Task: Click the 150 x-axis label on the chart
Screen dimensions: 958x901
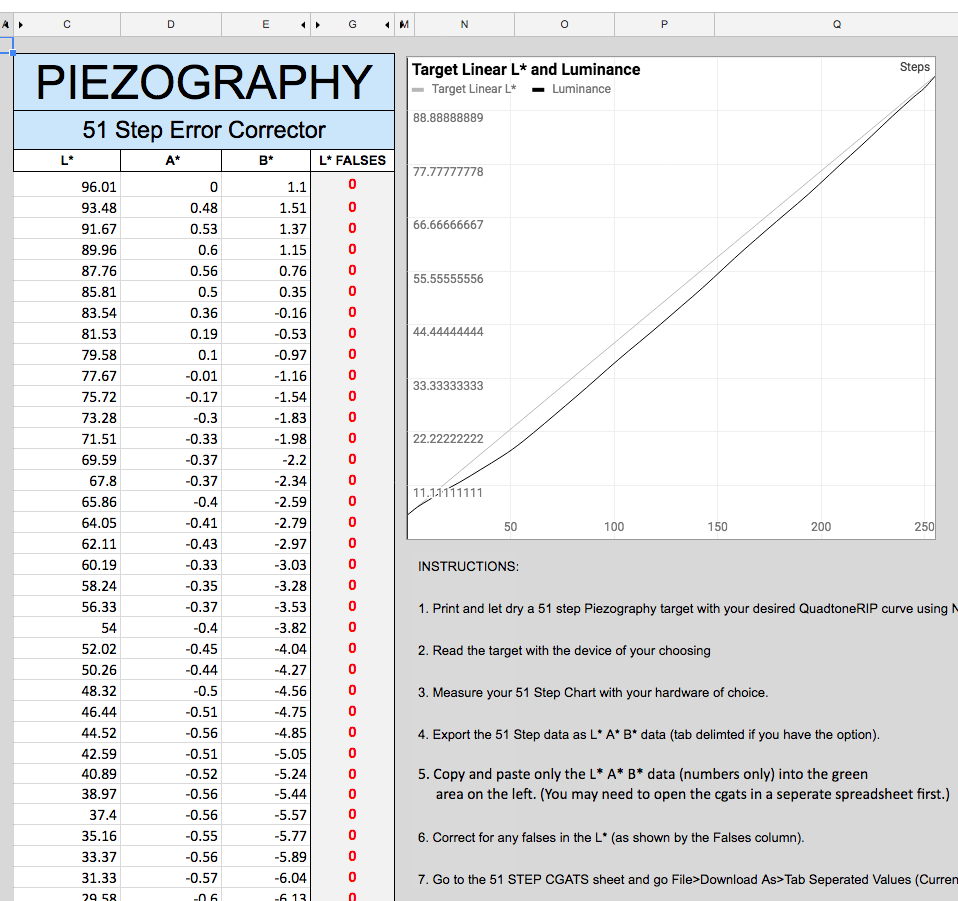Action: coord(717,527)
